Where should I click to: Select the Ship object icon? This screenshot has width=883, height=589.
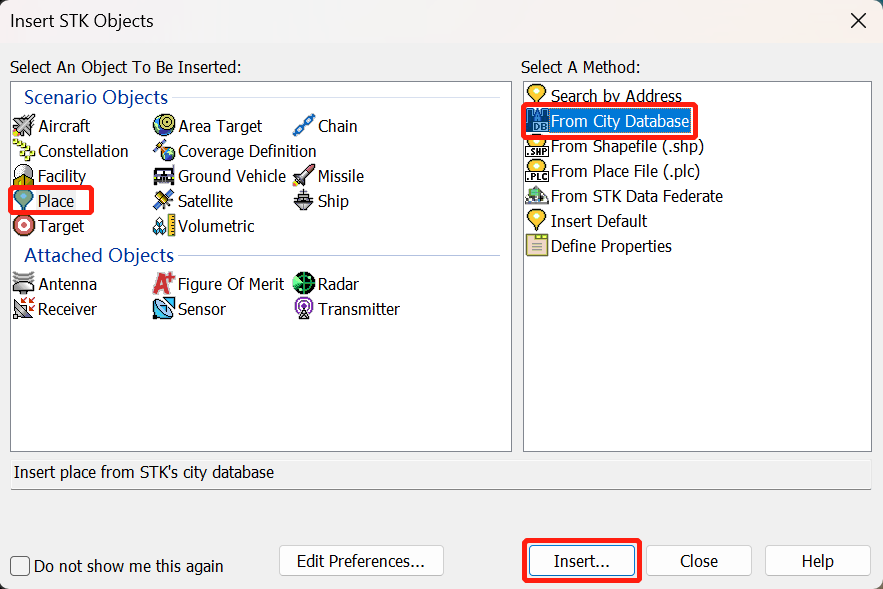[304, 201]
